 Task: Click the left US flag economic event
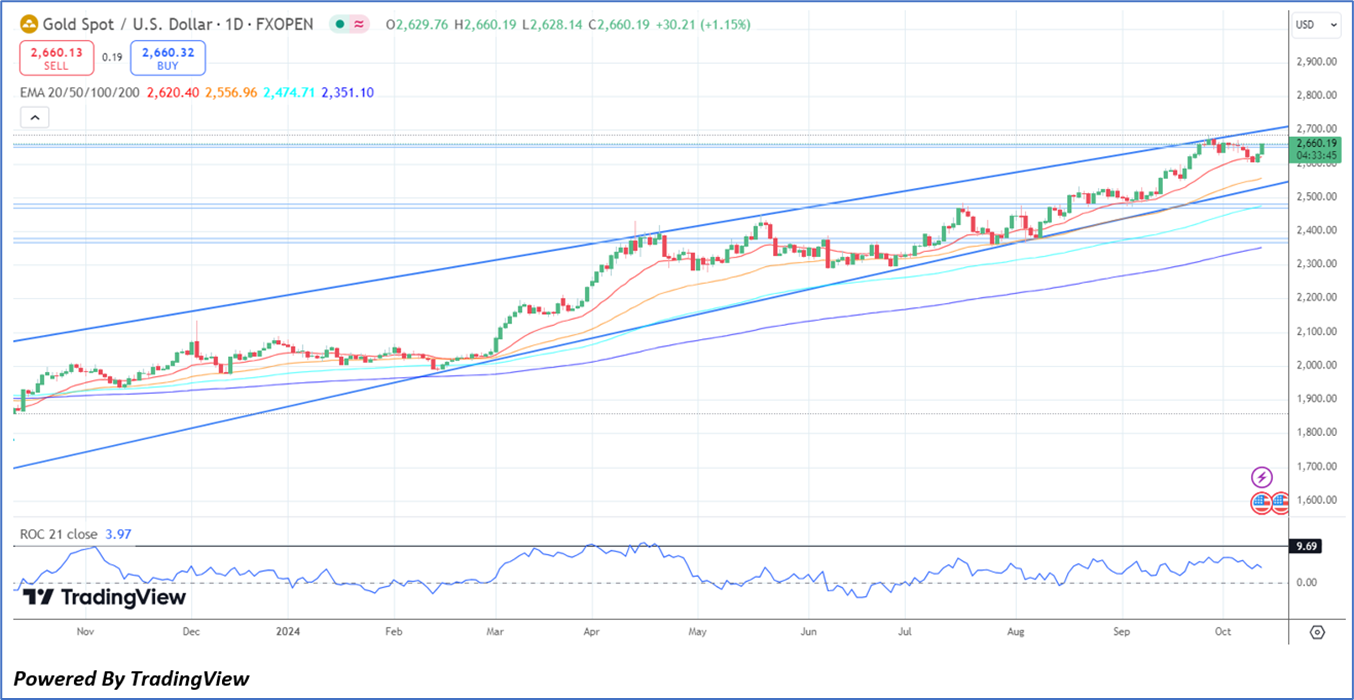pyautogui.click(x=1262, y=503)
